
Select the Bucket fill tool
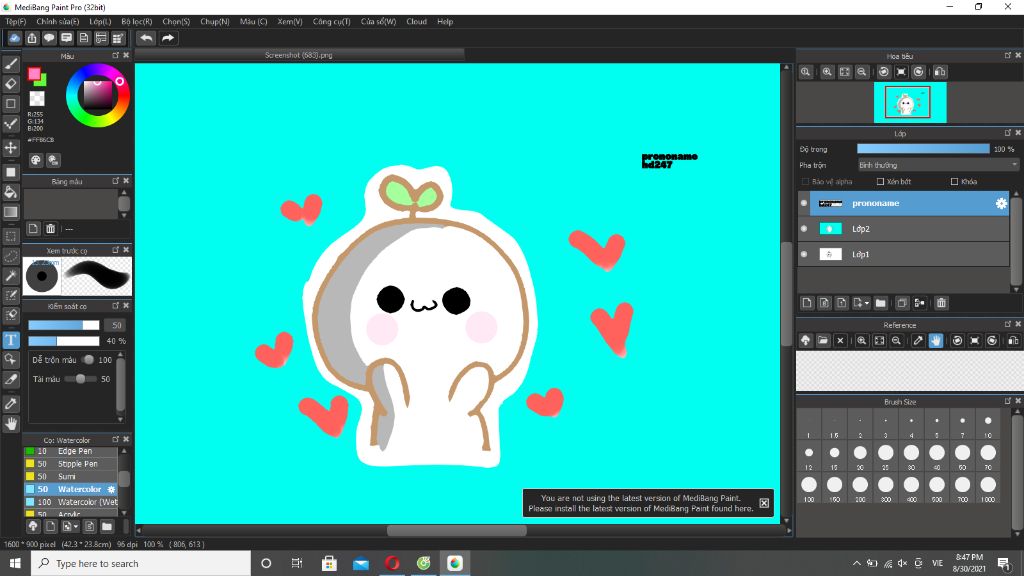(11, 191)
